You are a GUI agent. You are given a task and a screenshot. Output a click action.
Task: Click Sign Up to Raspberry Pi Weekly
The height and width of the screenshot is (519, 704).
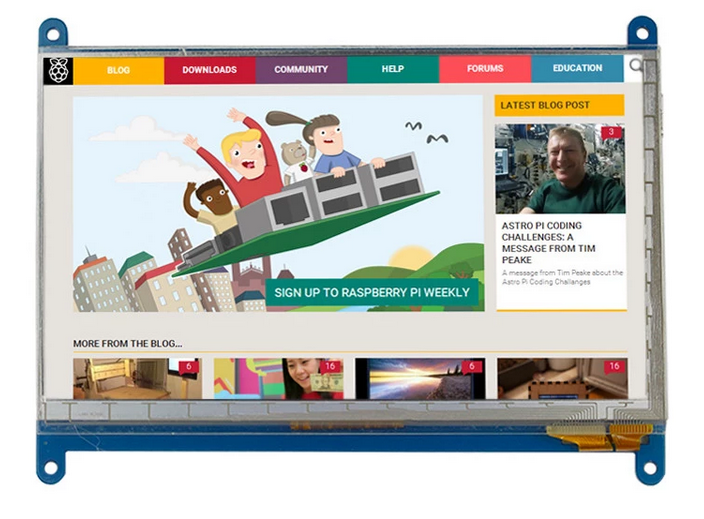[x=372, y=292]
